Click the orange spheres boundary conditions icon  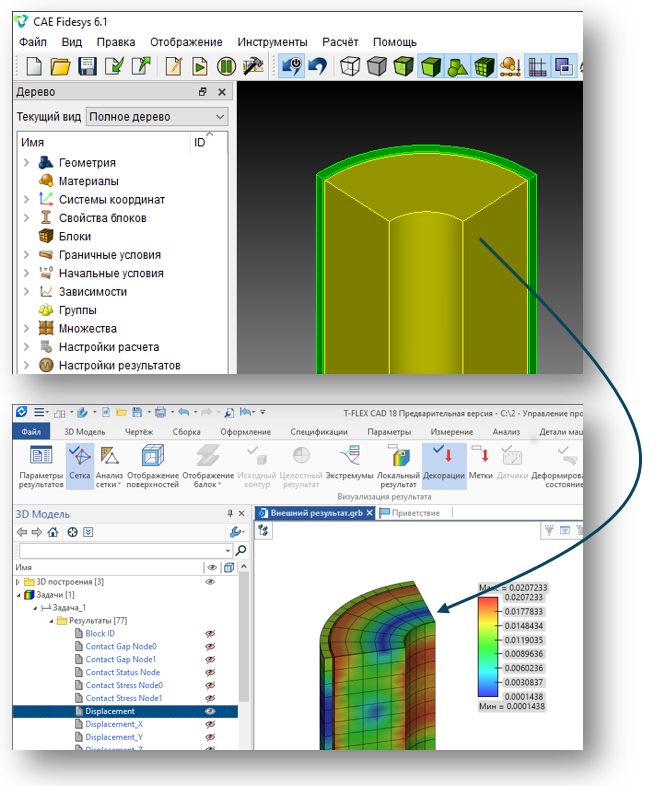510,66
